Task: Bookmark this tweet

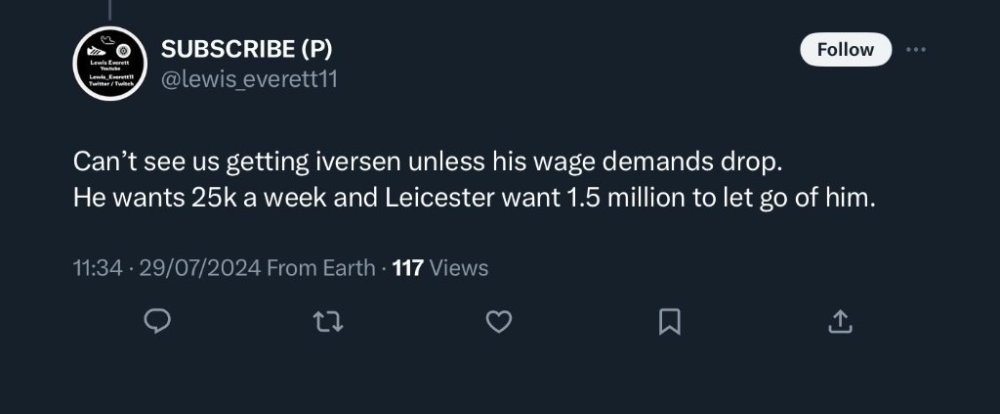Action: point(670,322)
